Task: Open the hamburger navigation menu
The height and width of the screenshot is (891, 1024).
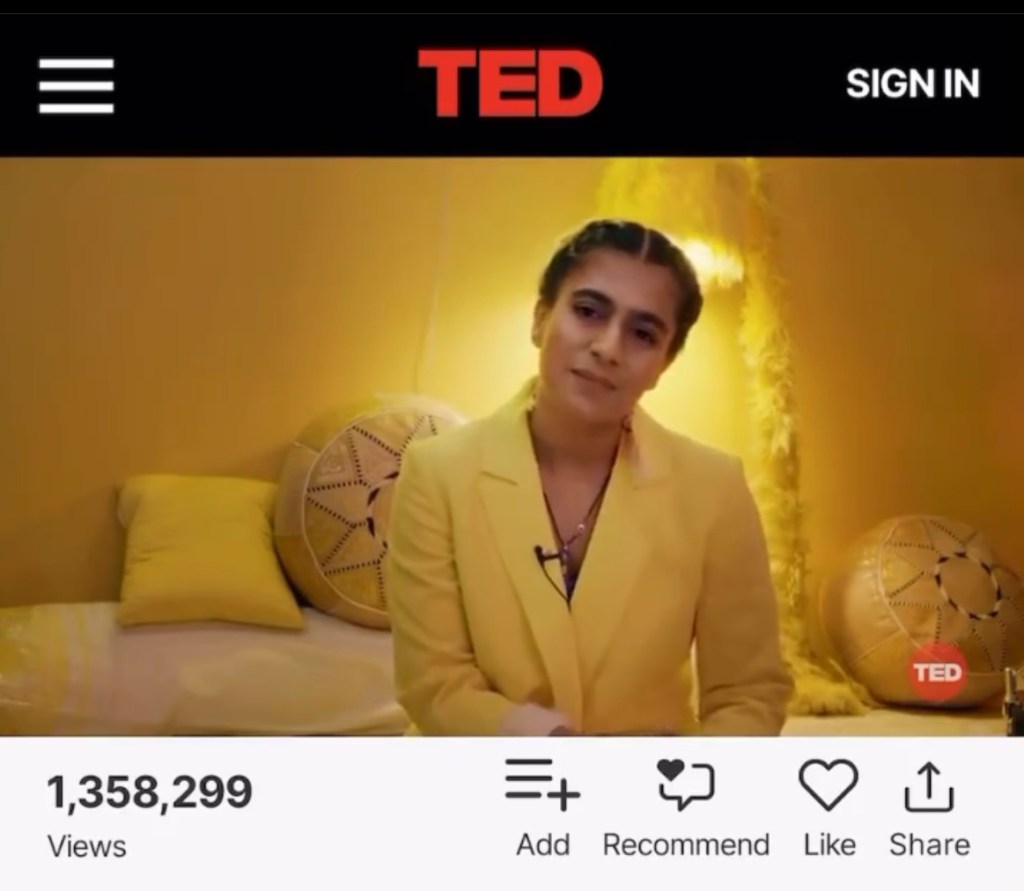Action: [76, 86]
